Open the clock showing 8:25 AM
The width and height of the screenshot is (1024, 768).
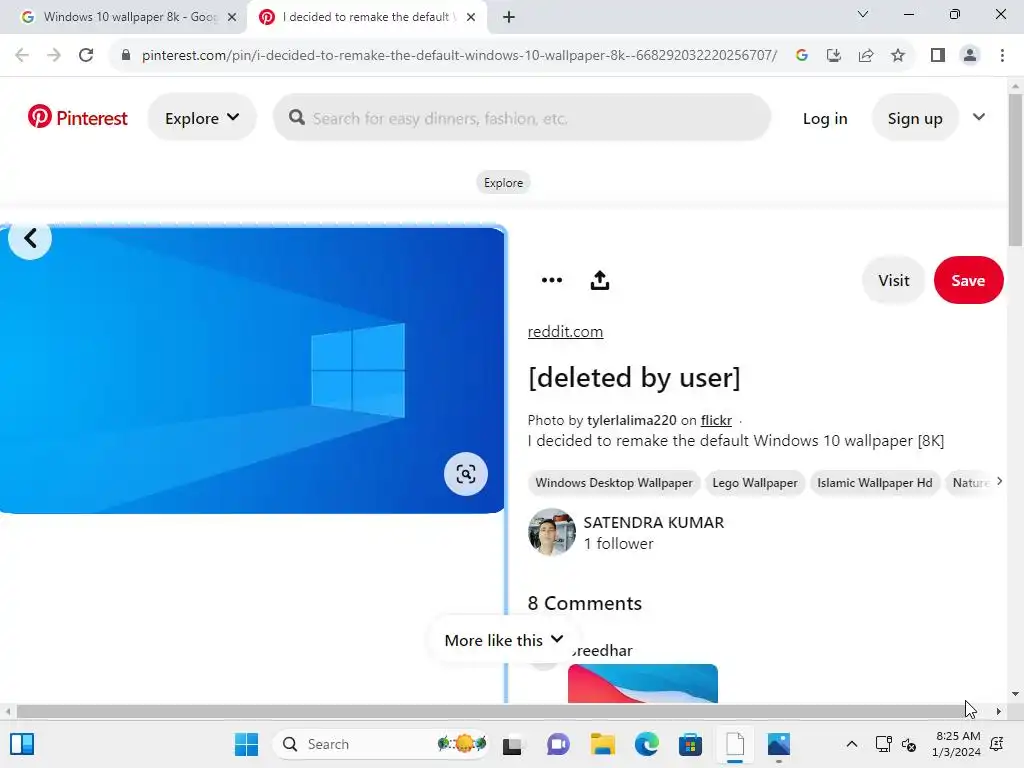957,744
